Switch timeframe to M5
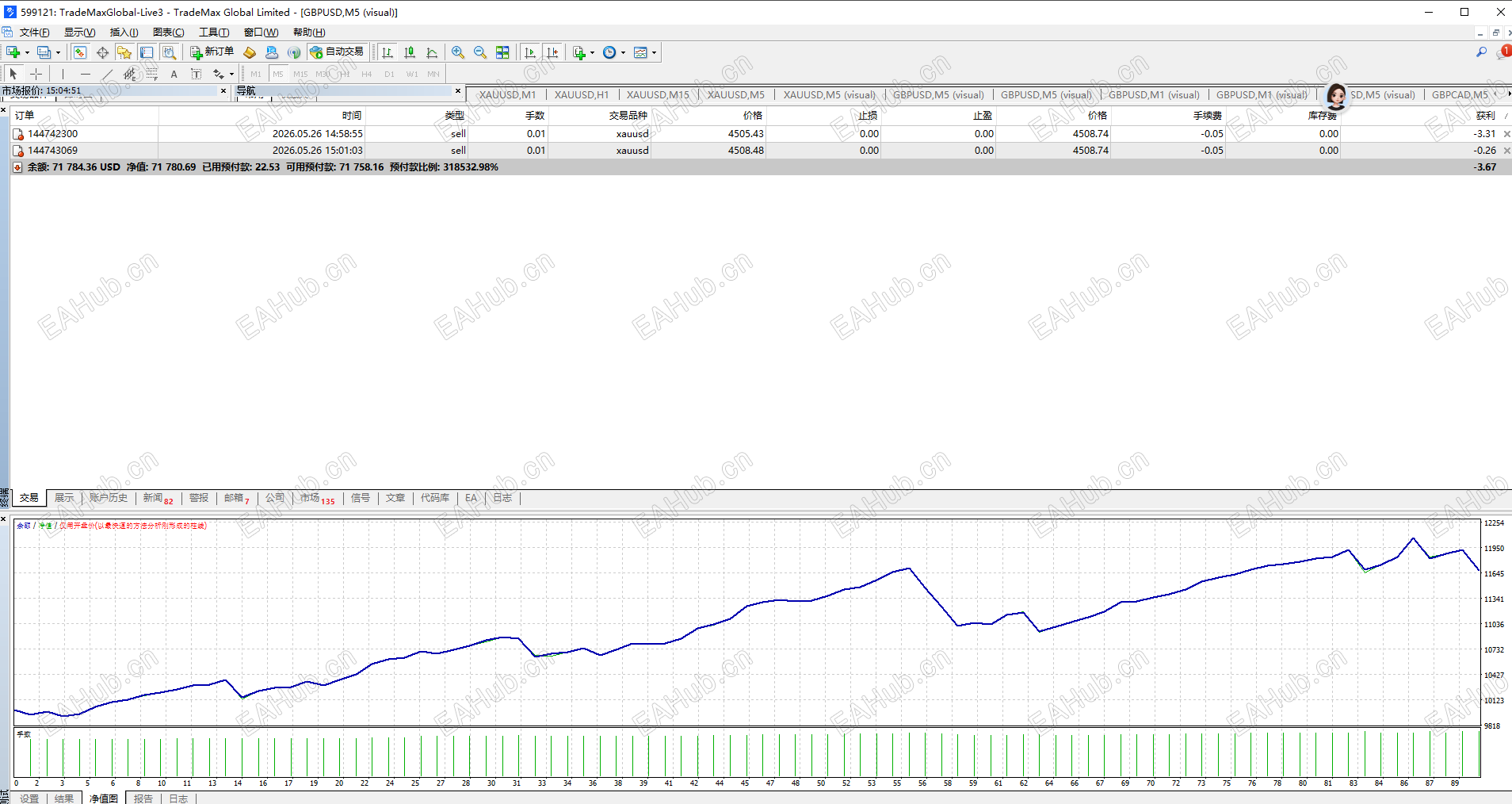The height and width of the screenshot is (804, 1512). (278, 74)
